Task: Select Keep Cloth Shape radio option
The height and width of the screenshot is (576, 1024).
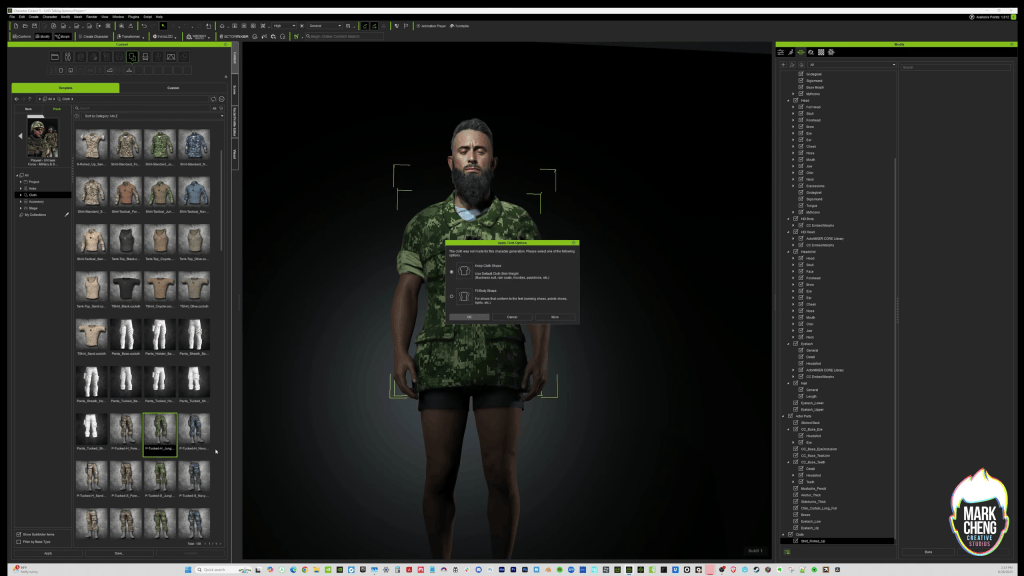Action: point(451,272)
